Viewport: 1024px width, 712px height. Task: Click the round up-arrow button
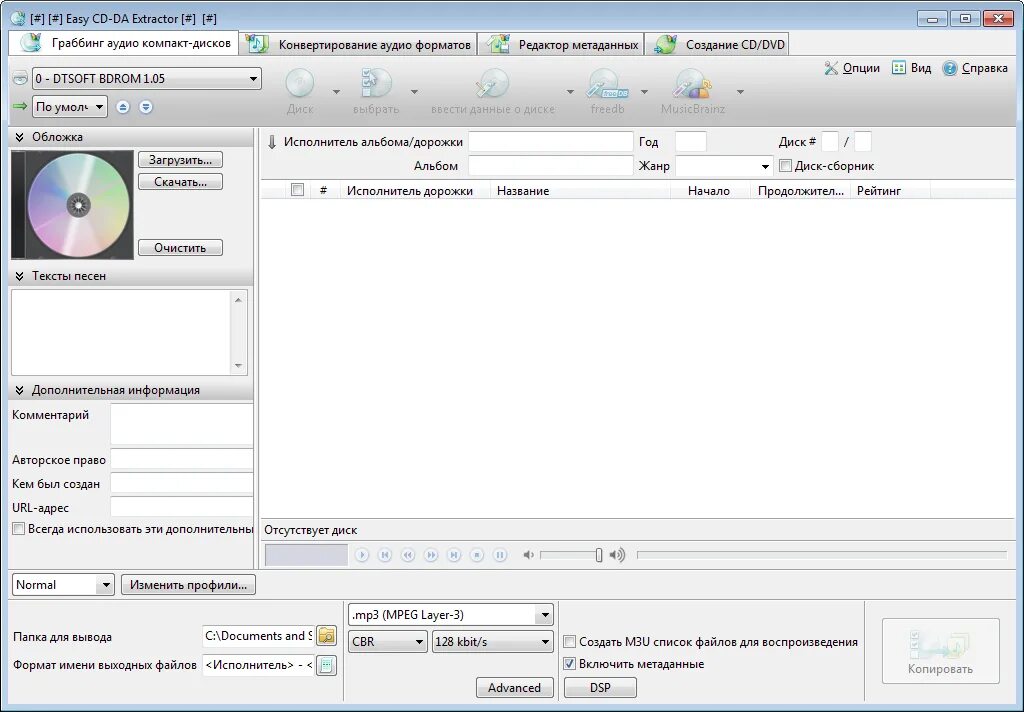point(123,106)
